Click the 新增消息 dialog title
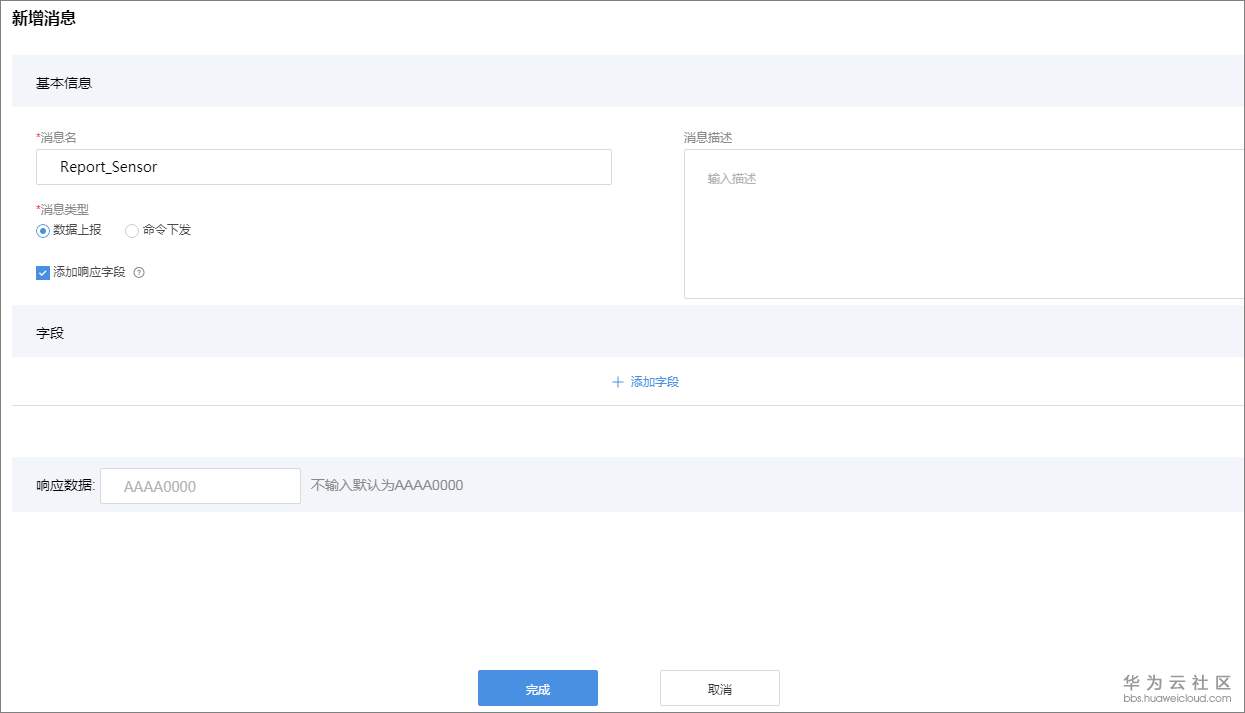 [44, 18]
